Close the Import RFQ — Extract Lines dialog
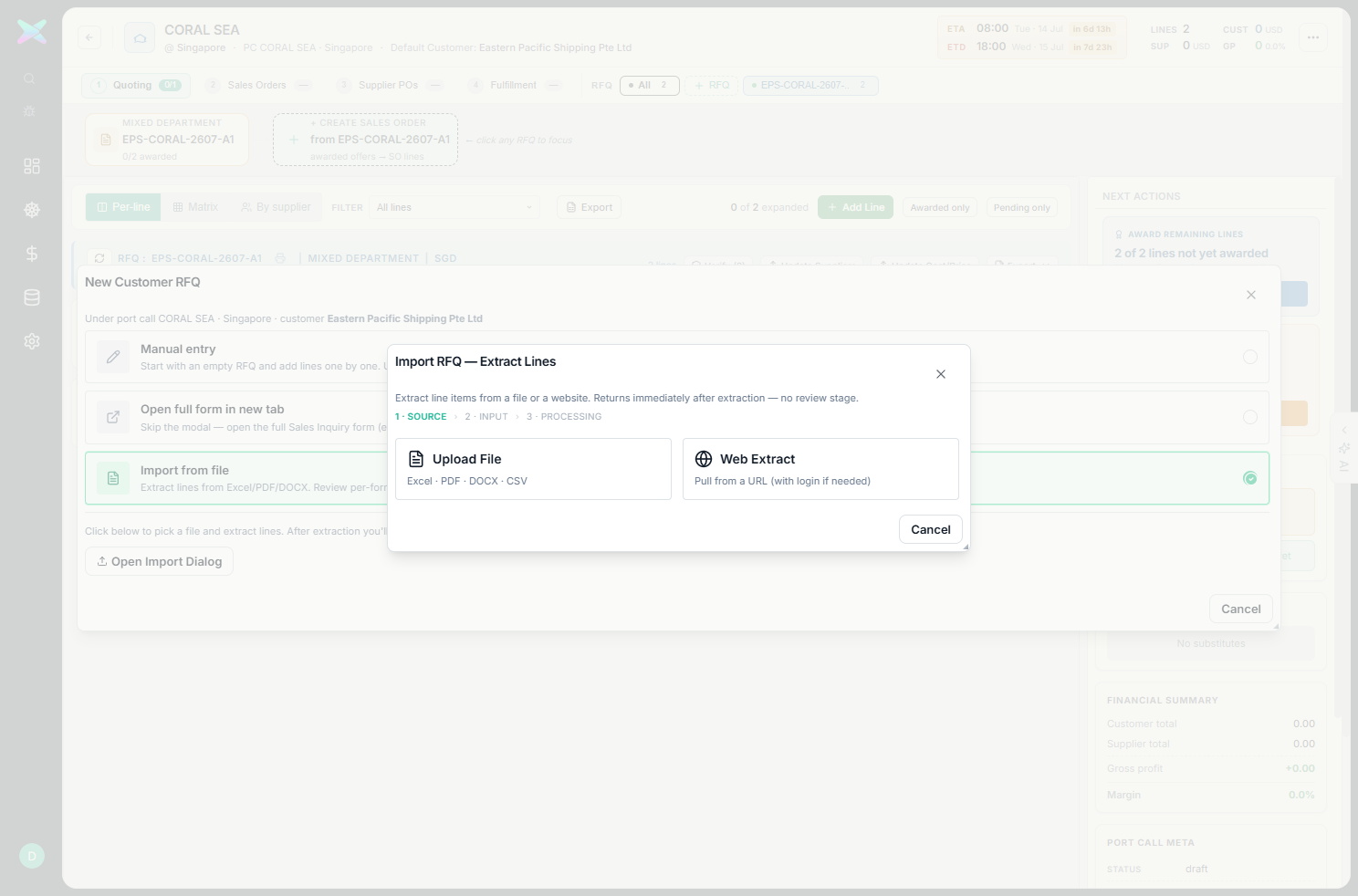The height and width of the screenshot is (896, 1358). [x=941, y=374]
